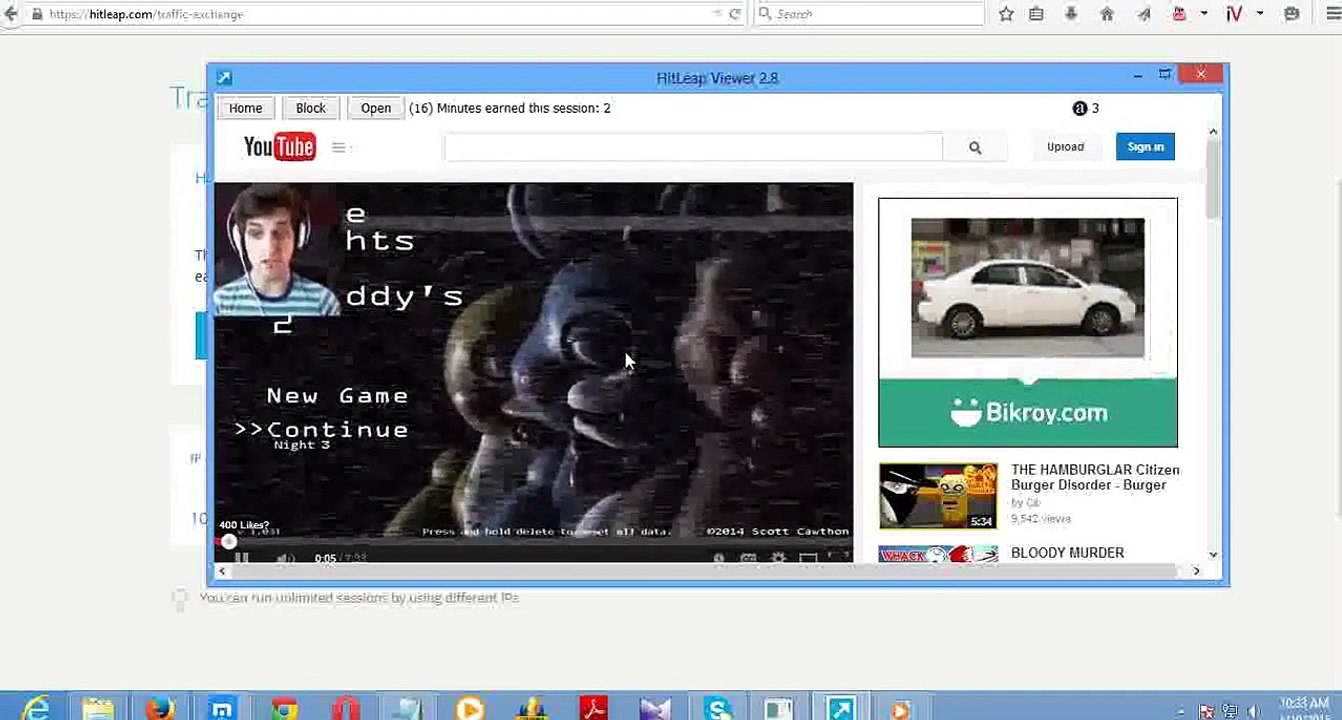
Task: Click Home in HitLeap Viewer
Action: pos(245,108)
